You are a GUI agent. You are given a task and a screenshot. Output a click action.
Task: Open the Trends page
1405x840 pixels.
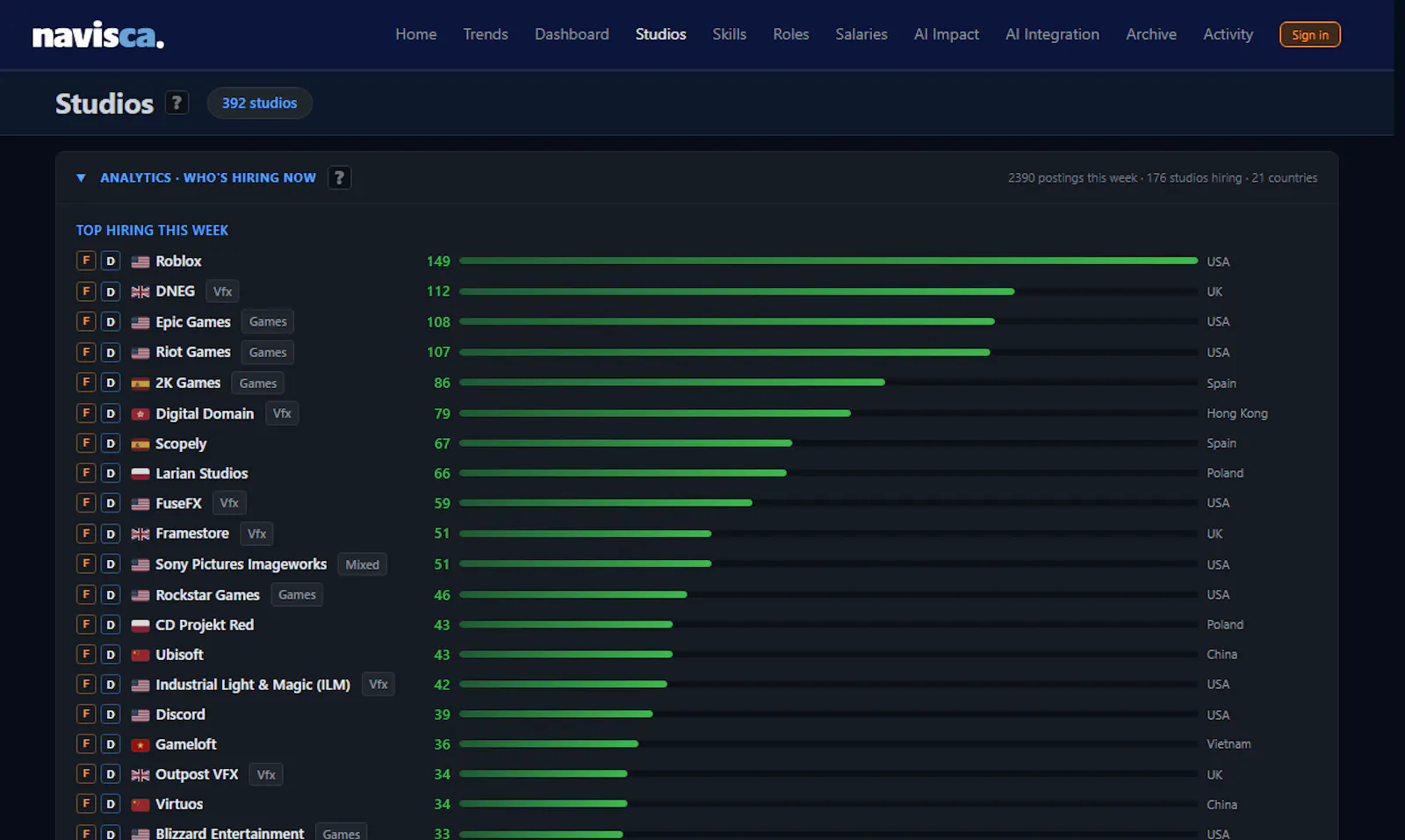[x=486, y=34]
